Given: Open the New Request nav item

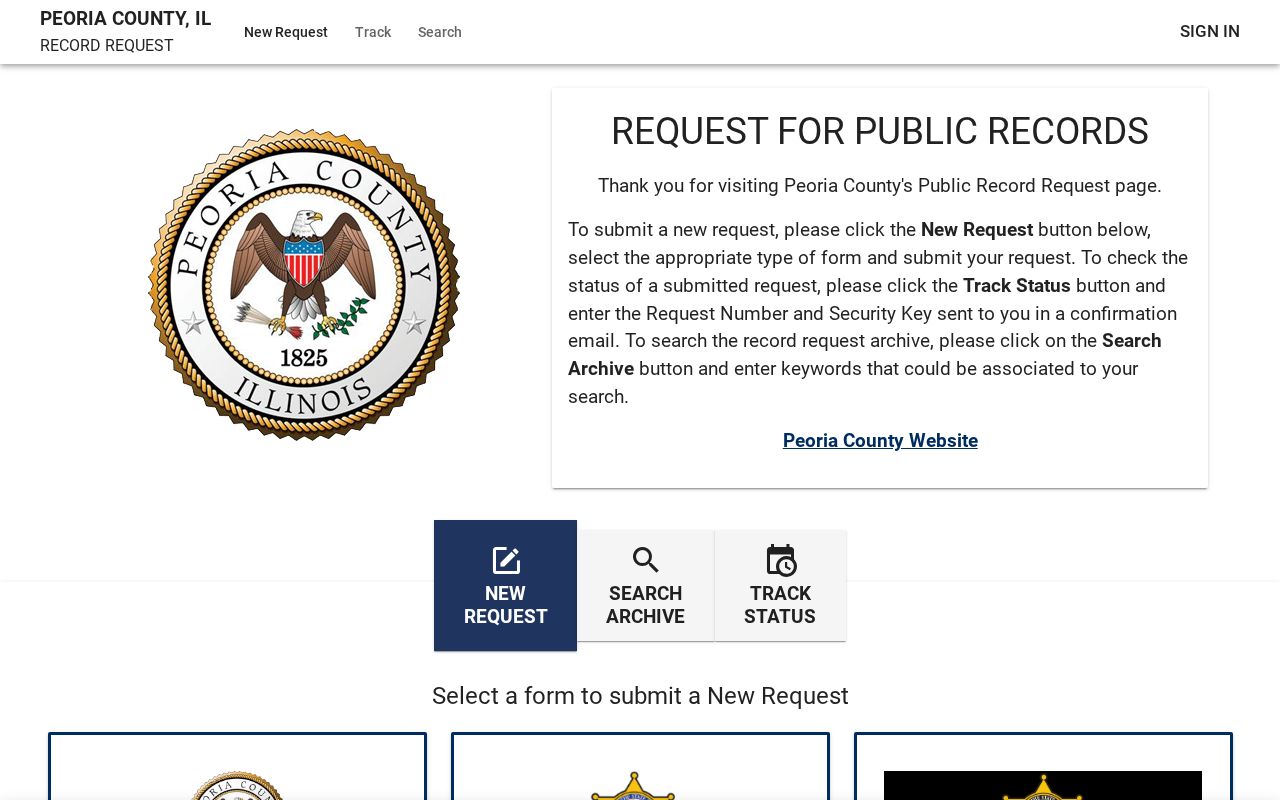Looking at the screenshot, I should coord(286,32).
